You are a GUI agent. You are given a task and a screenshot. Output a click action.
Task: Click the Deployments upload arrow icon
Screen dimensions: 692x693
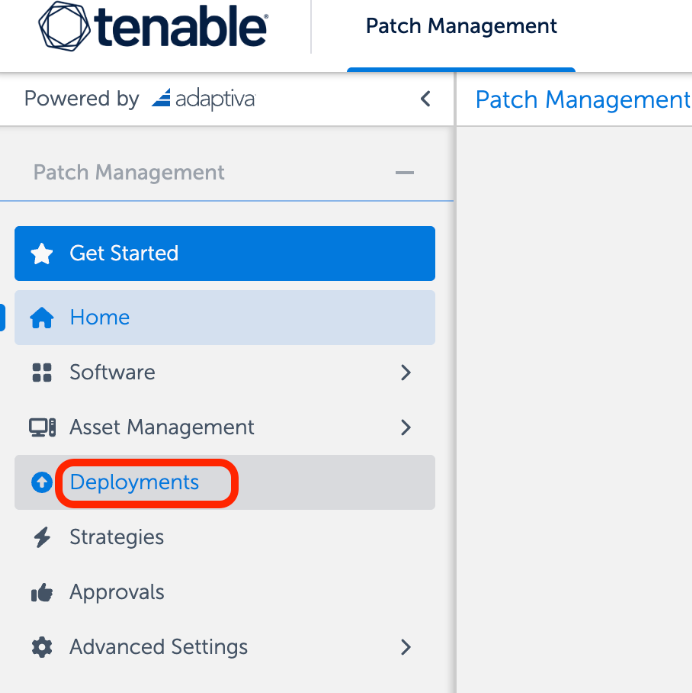click(41, 483)
